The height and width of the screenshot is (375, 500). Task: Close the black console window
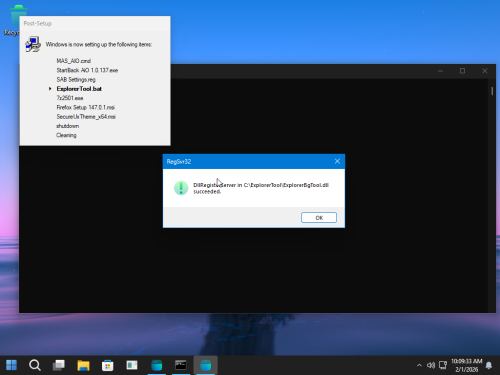tap(485, 71)
